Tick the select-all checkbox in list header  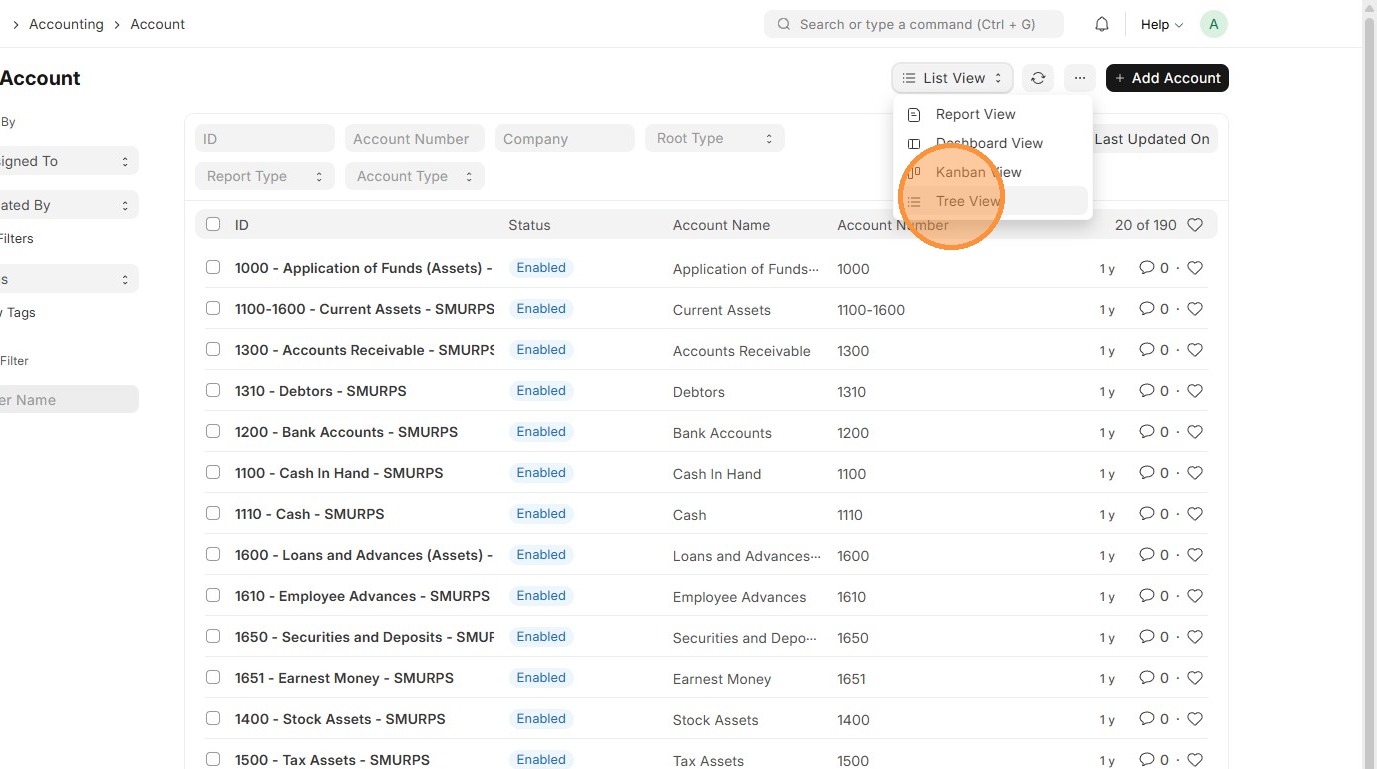tap(213, 224)
